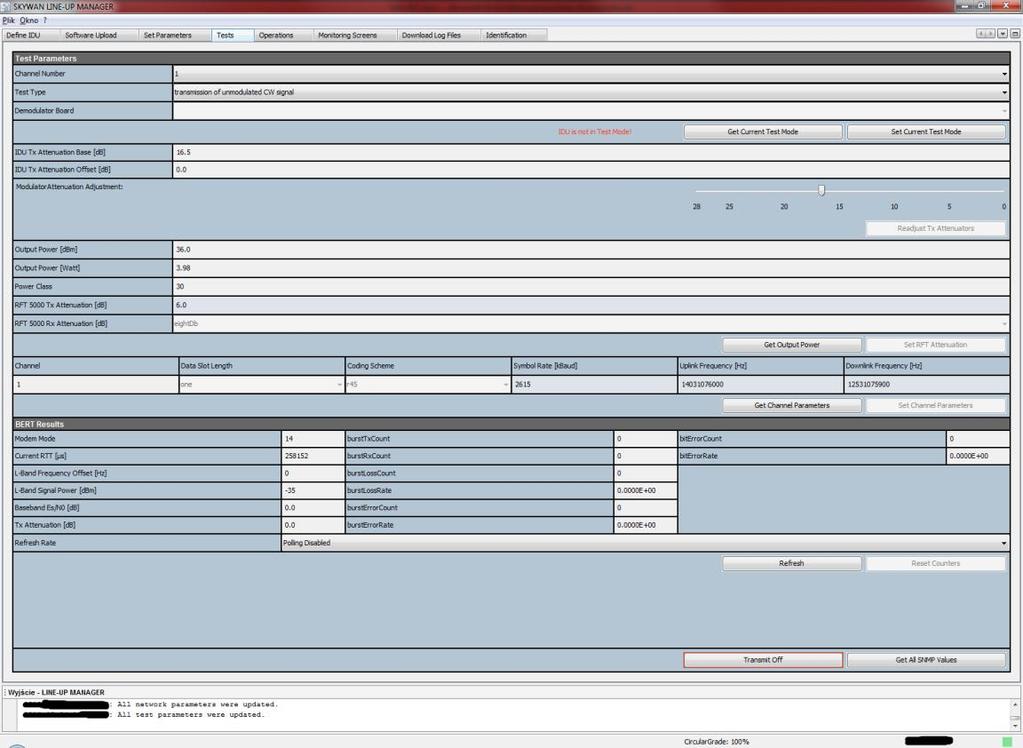Open the ? help menu
This screenshot has height=748, width=1023.
45,20
